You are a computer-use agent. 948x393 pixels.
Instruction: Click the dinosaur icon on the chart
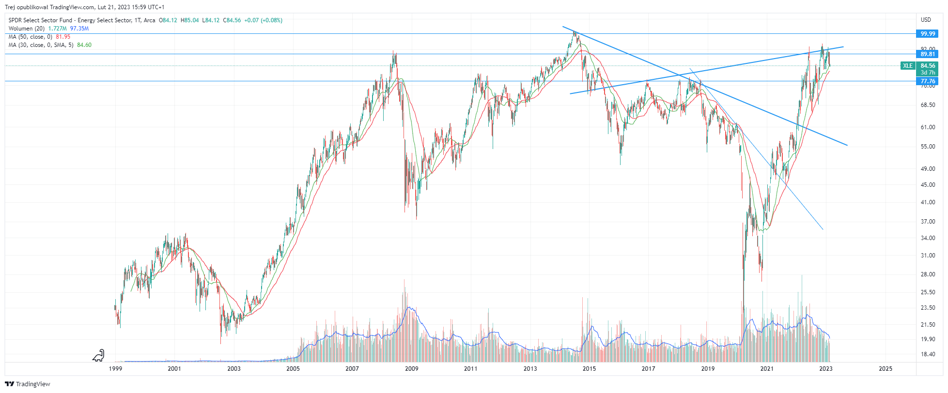click(x=99, y=356)
